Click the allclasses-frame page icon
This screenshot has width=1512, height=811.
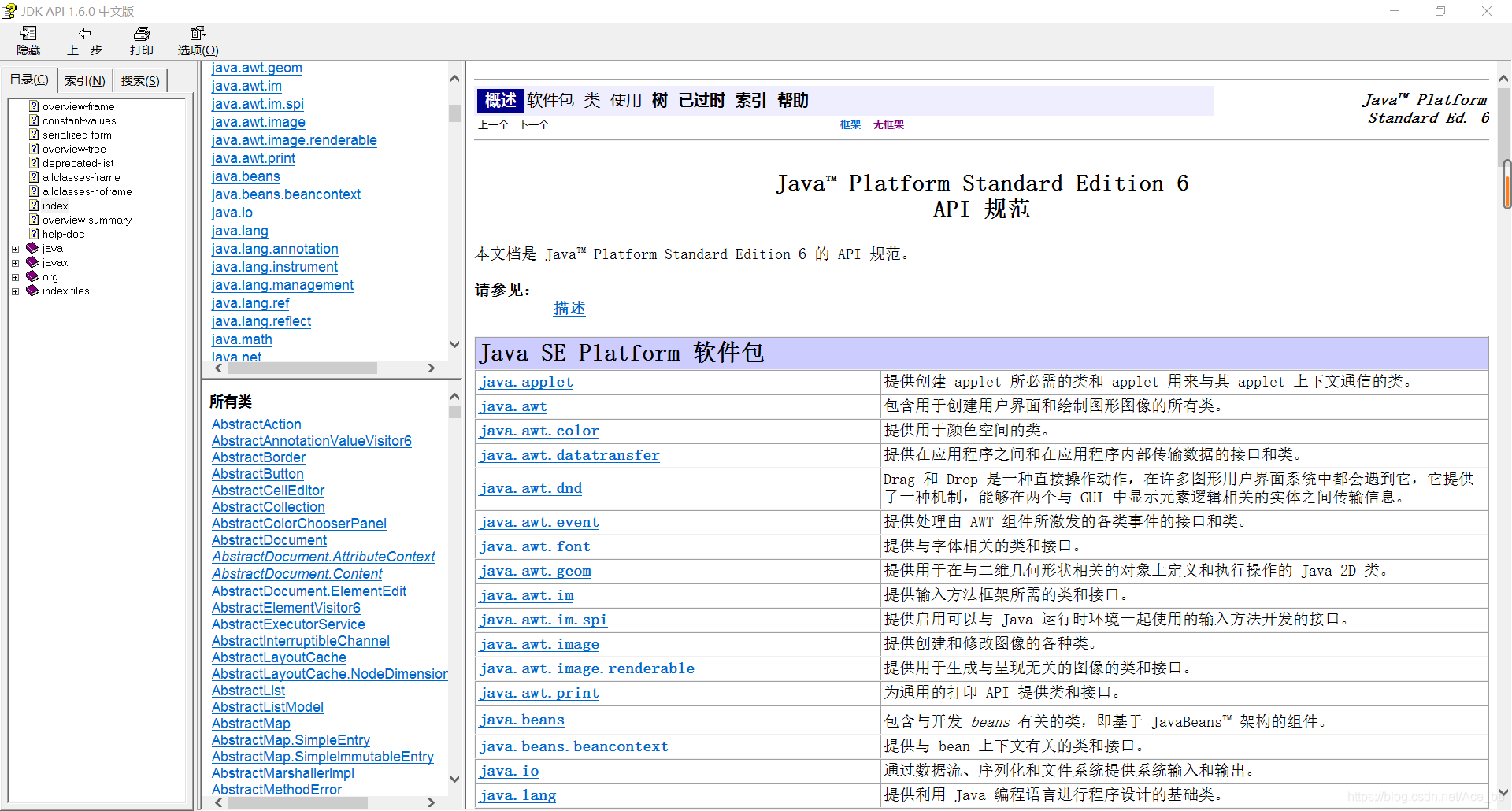coord(34,177)
